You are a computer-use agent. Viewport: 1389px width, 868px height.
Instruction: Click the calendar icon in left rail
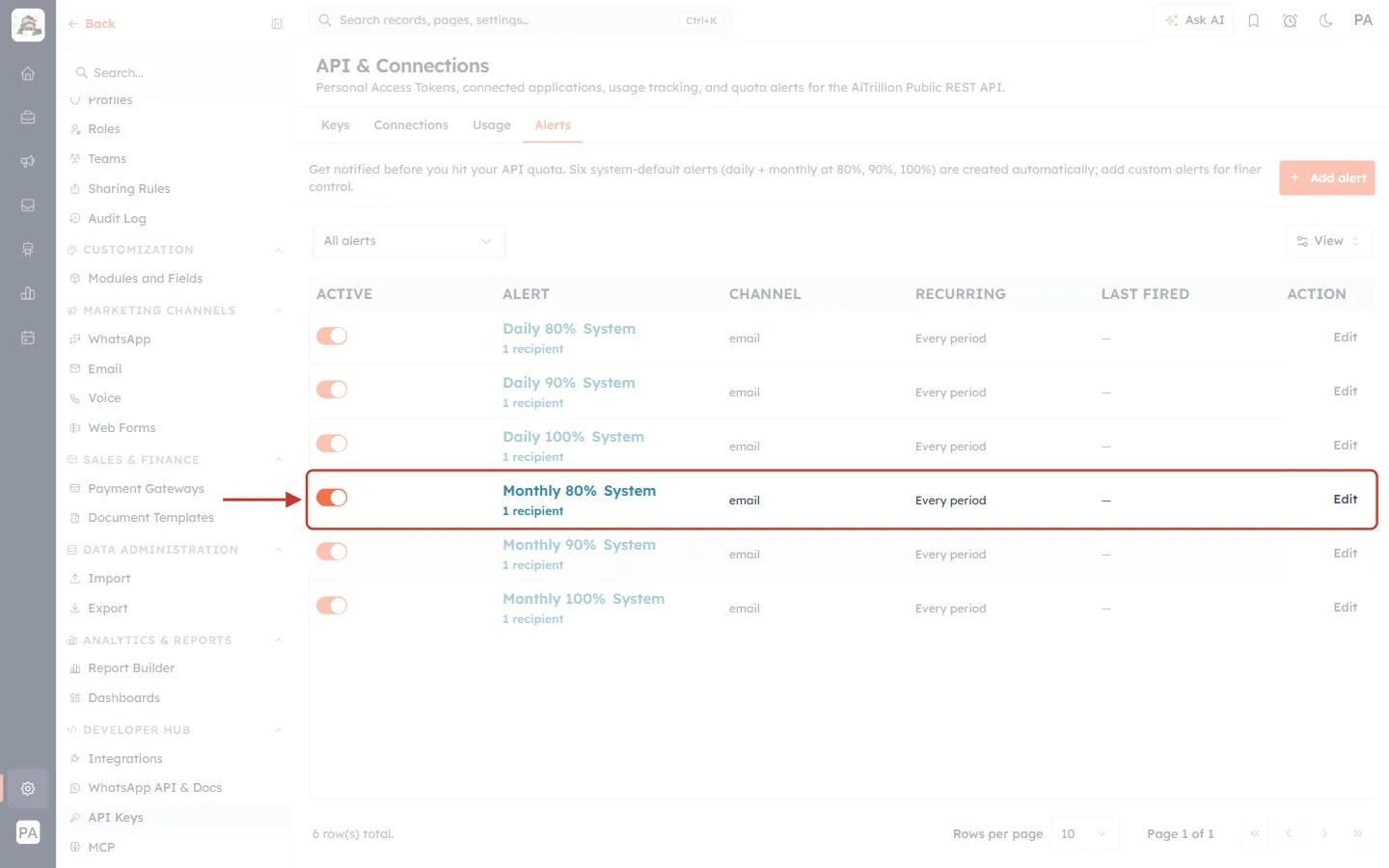click(28, 338)
